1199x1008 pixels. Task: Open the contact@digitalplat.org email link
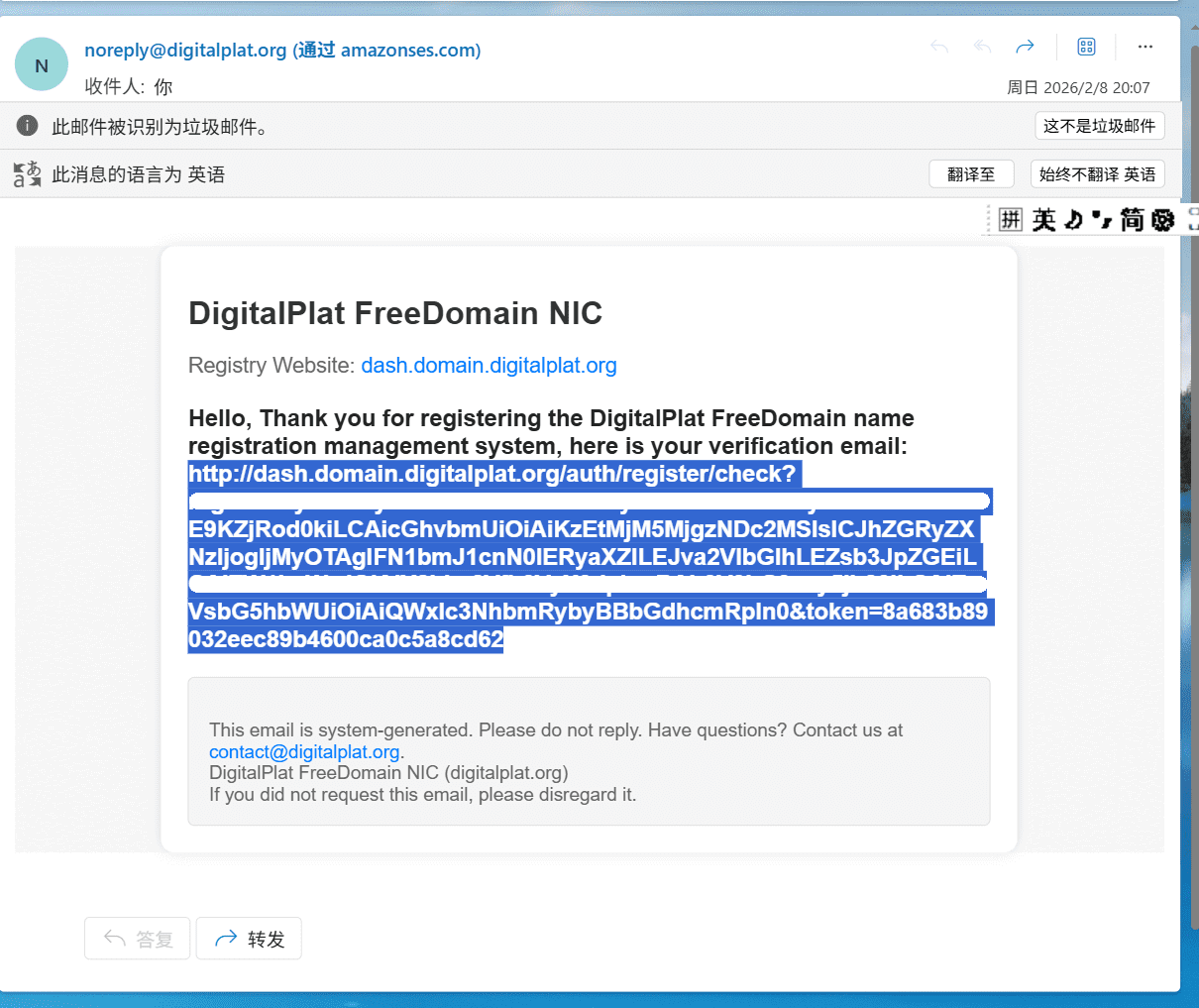click(304, 751)
